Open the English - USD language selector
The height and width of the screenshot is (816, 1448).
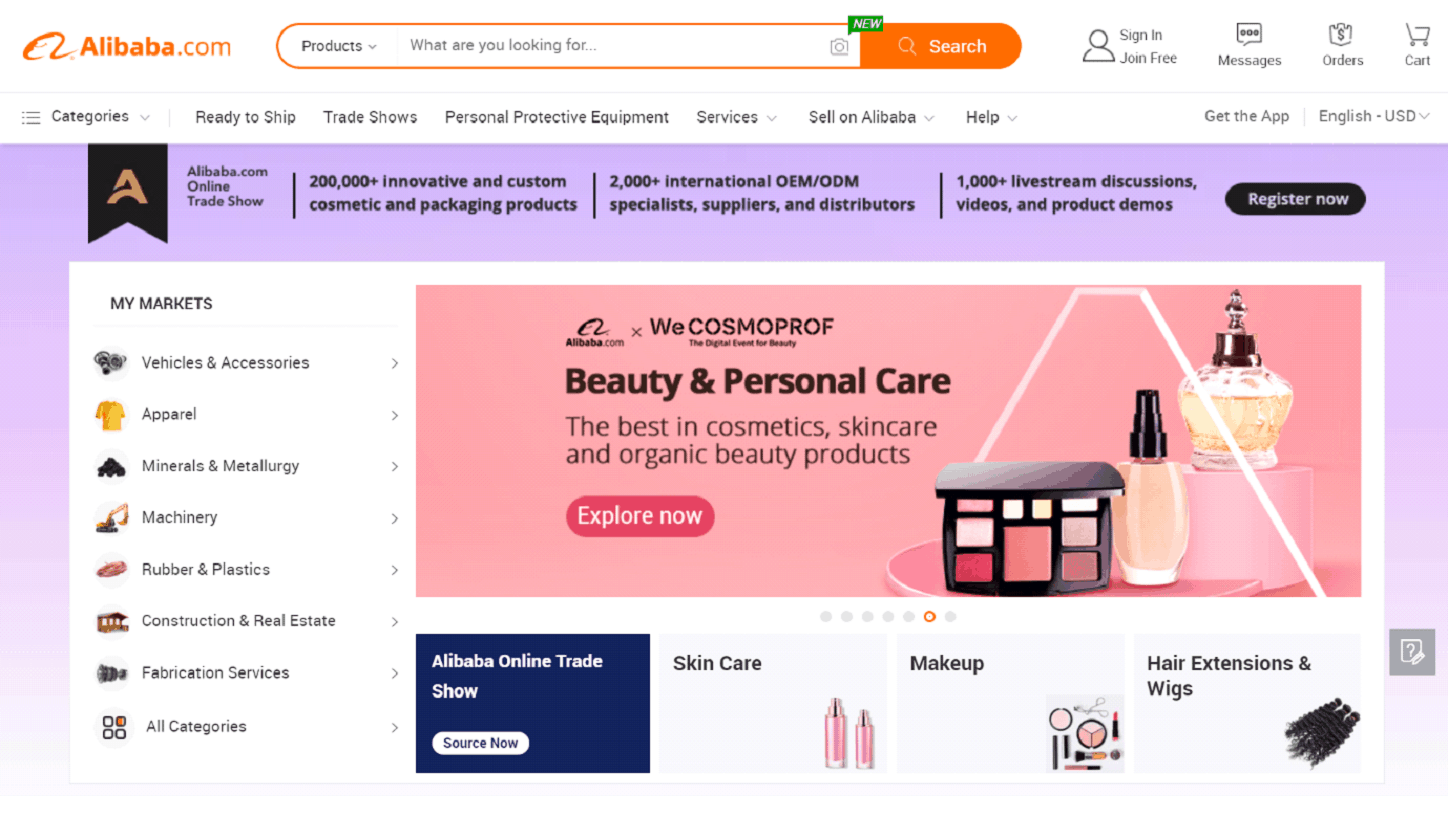1374,116
